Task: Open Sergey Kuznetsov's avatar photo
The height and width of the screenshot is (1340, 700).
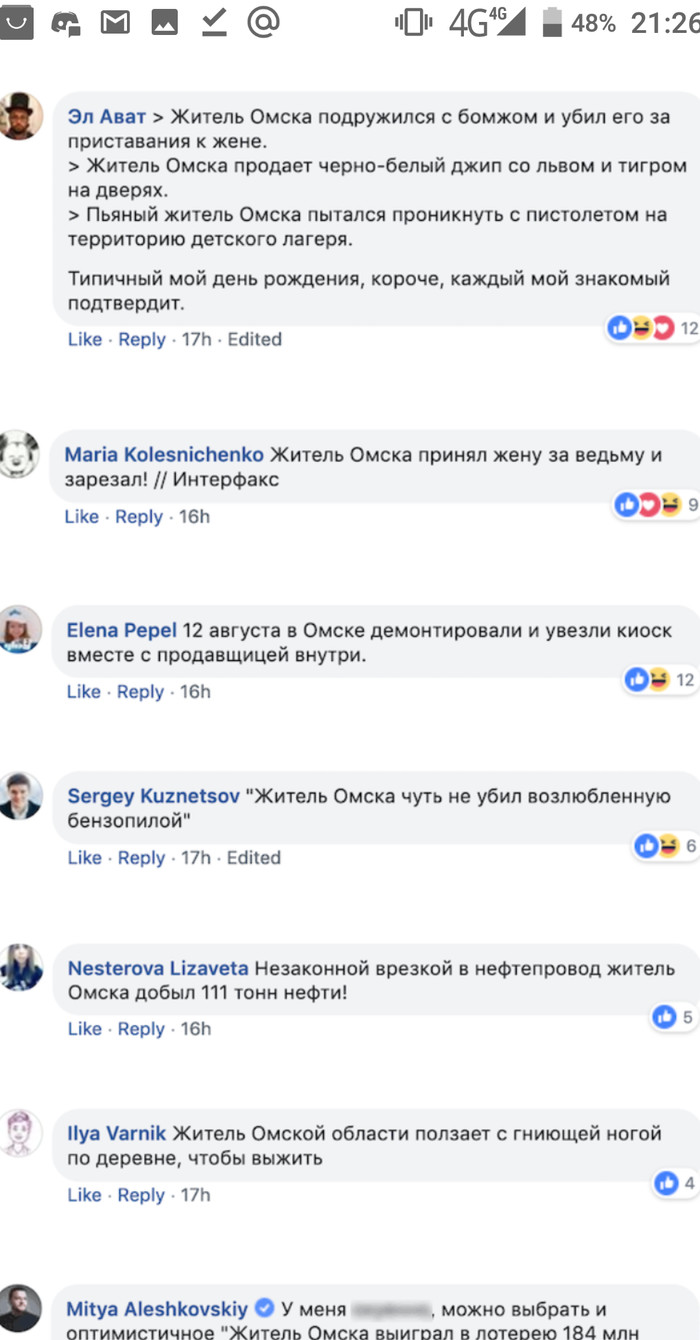Action: (x=20, y=796)
